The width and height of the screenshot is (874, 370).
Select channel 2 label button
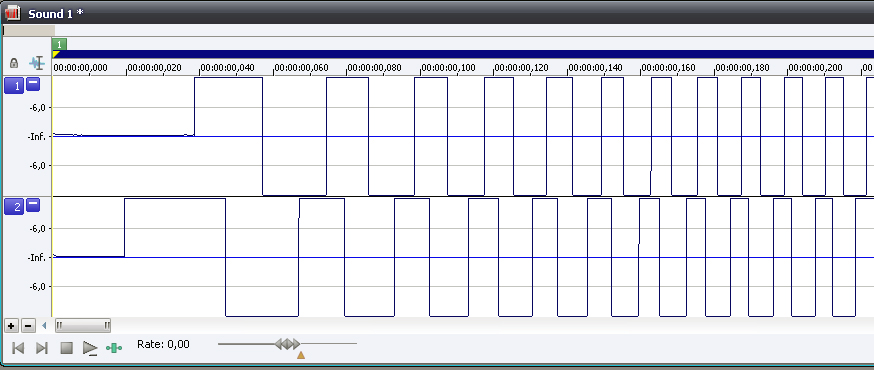pos(14,207)
